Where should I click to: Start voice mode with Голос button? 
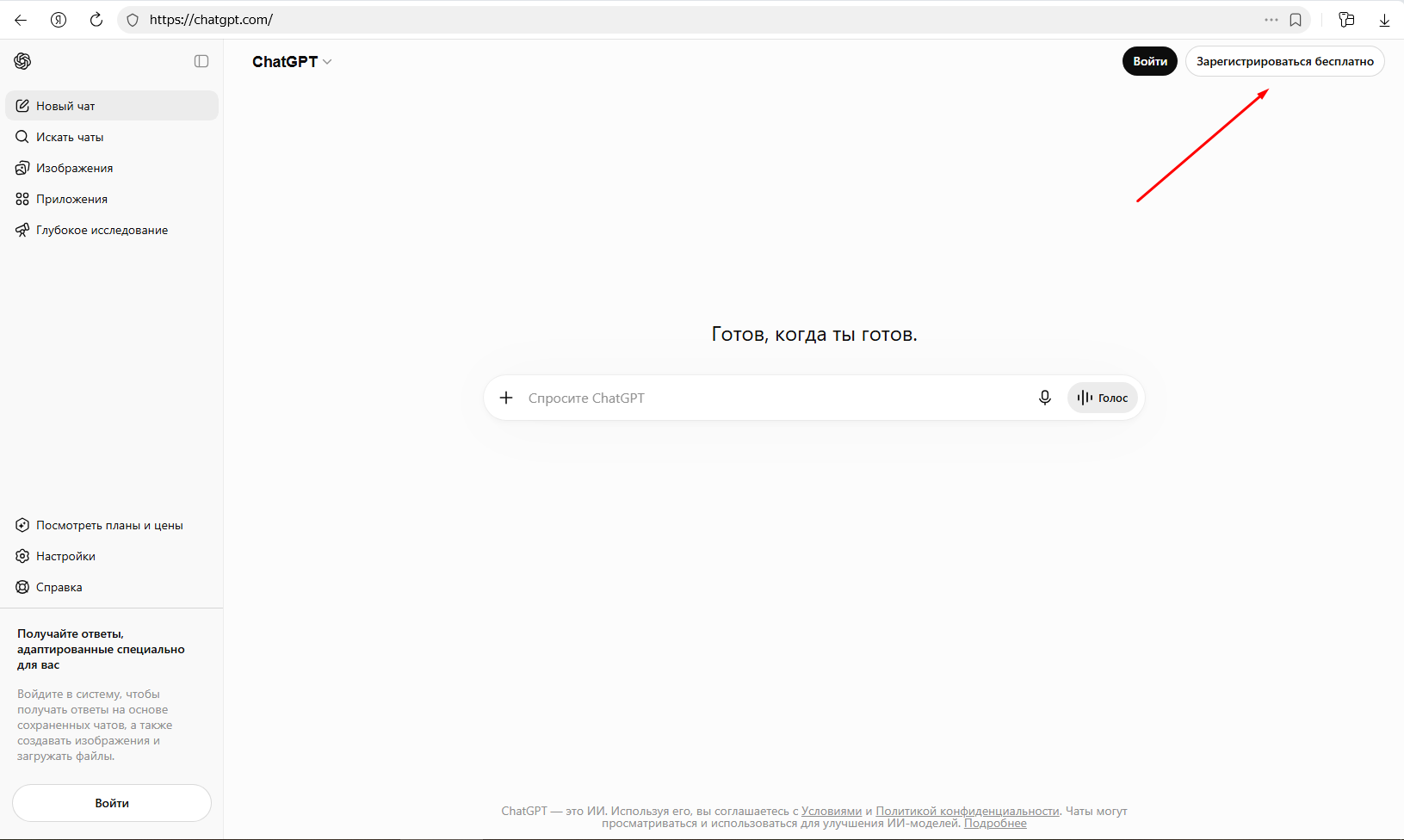point(1103,398)
